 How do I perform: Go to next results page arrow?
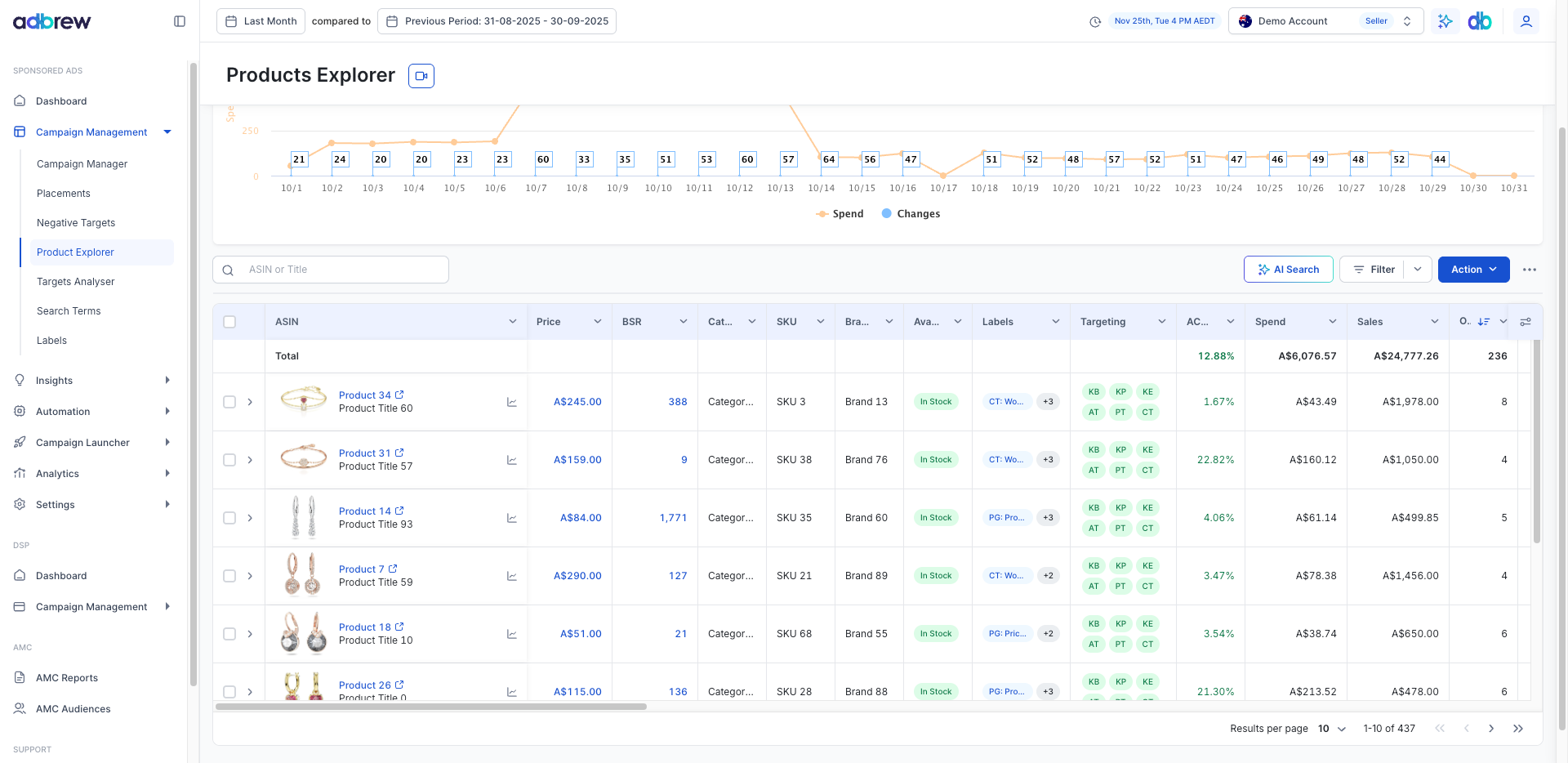coord(1491,729)
